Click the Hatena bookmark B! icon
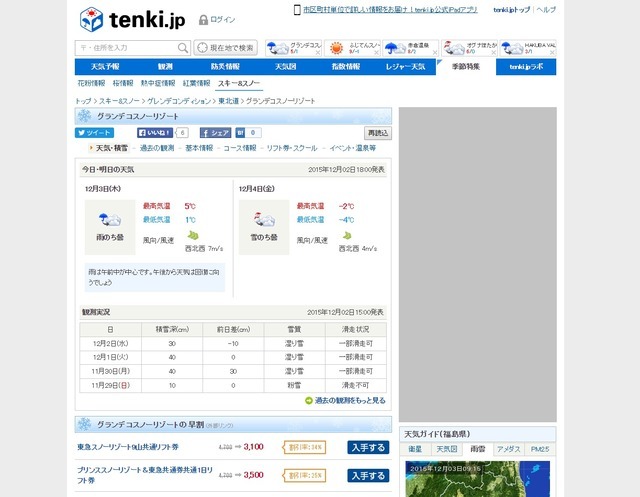The width and height of the screenshot is (640, 497). click(240, 133)
